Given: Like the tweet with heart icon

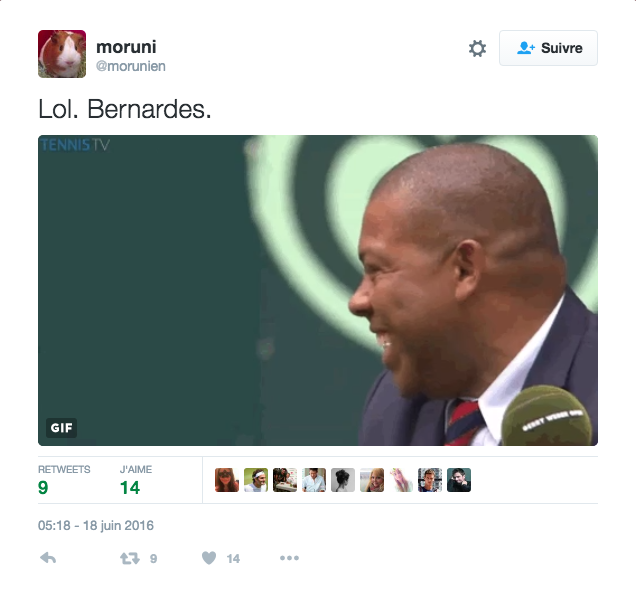Looking at the screenshot, I should [x=209, y=558].
